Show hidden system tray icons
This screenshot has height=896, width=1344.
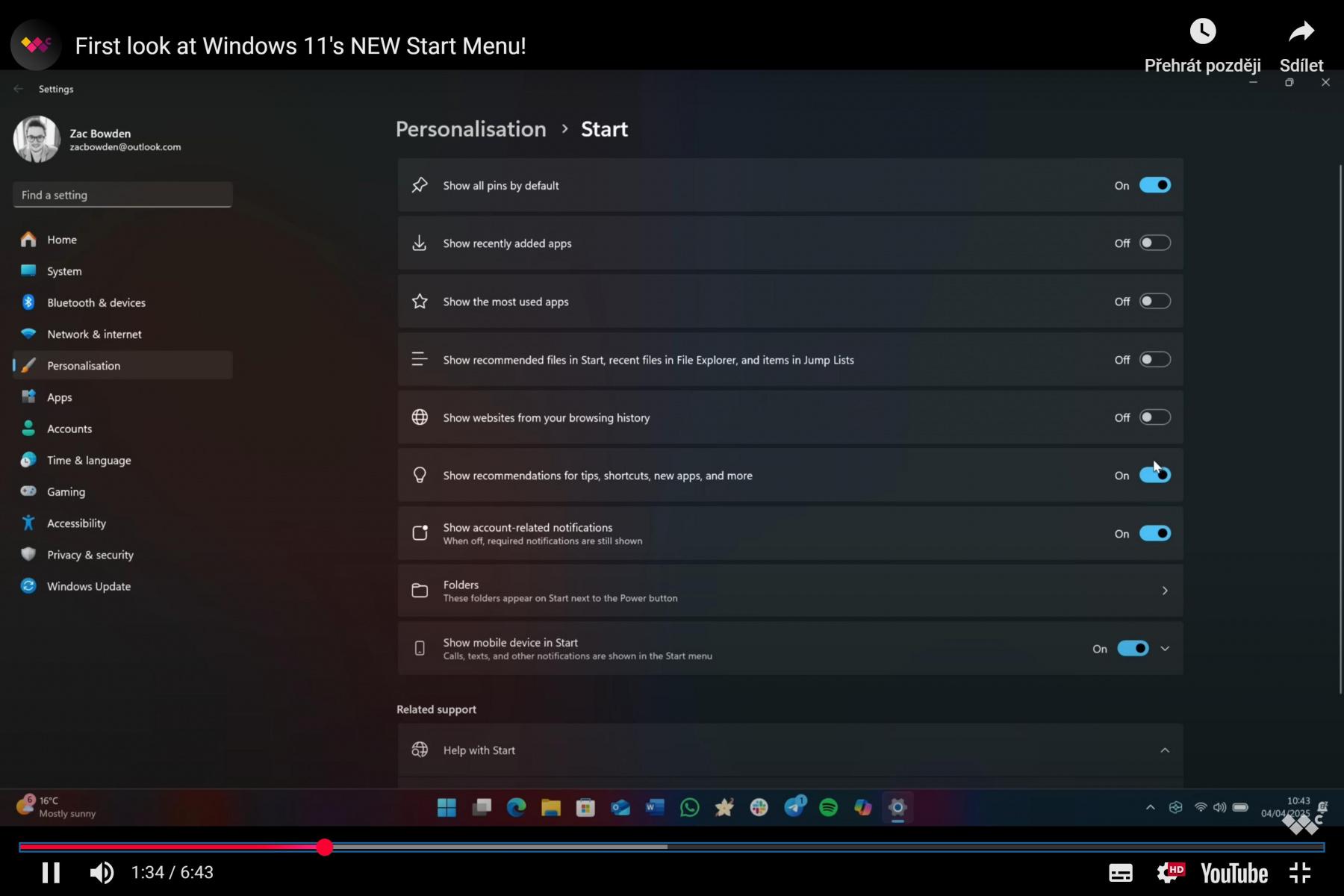1151,807
